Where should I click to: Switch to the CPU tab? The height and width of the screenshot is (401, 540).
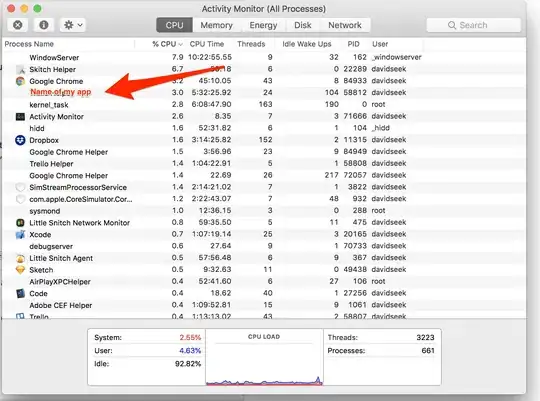tap(174, 25)
